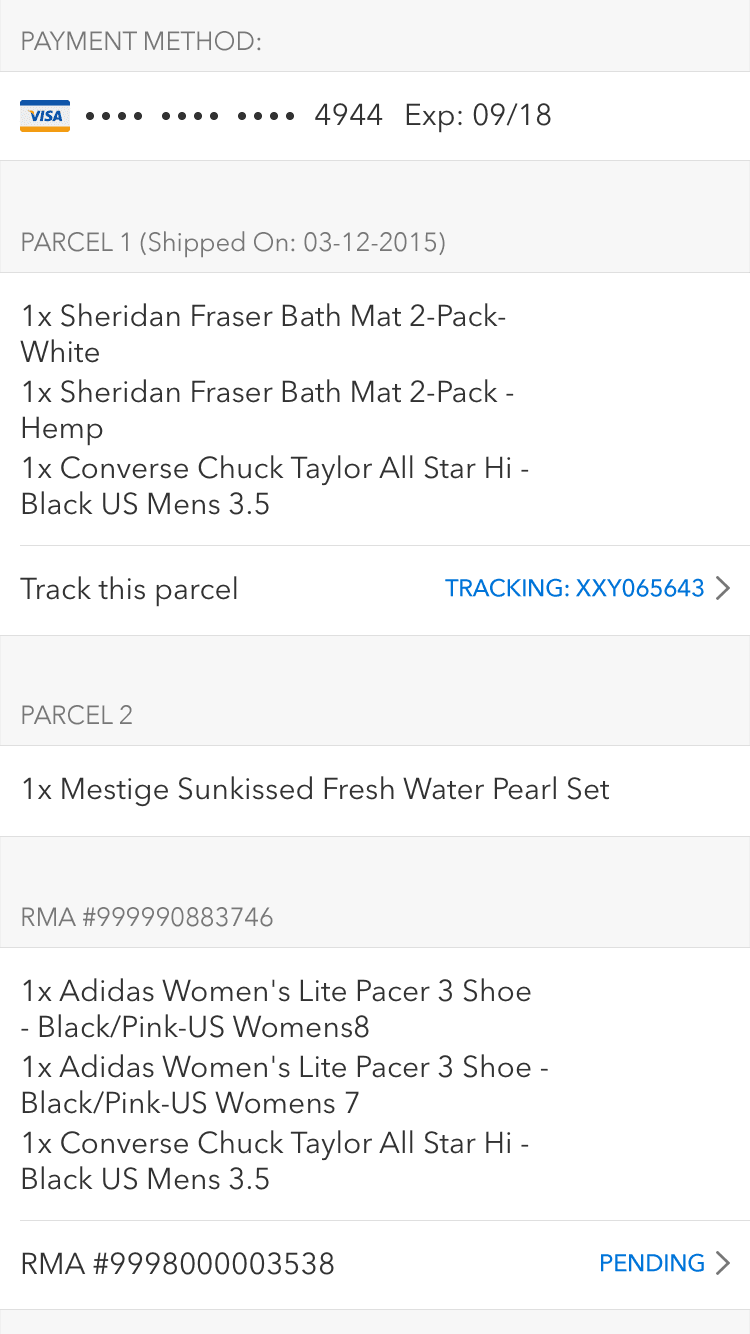
Task: Select Adidas Lite Pacer 3 Womens8 item
Action: tap(276, 1009)
